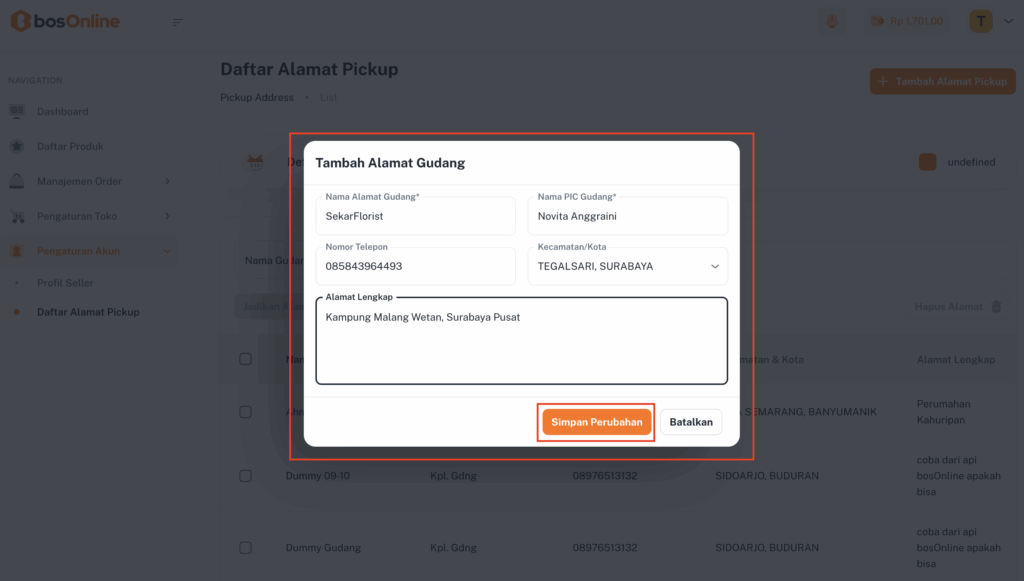Image resolution: width=1024 pixels, height=581 pixels.
Task: Toggle the sidebar collapse menu icon
Action: point(177,22)
